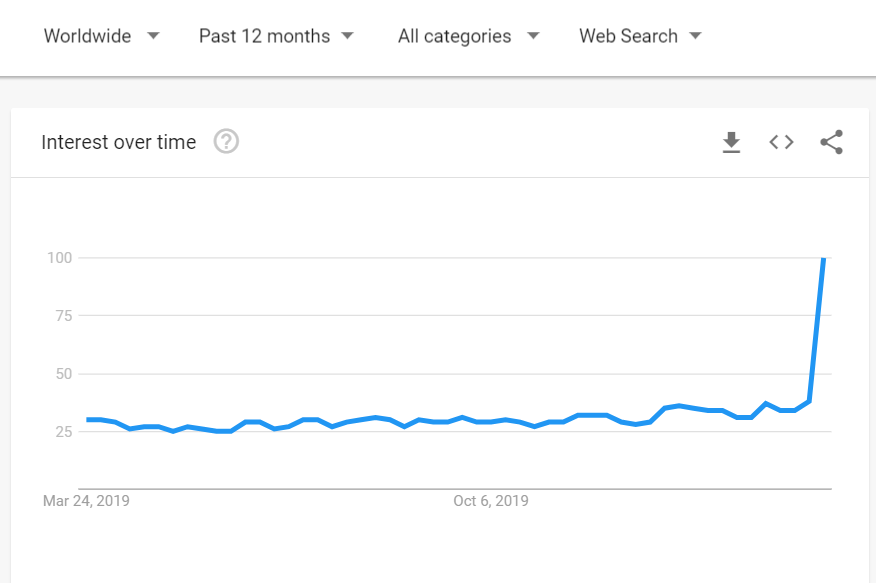Download the interest over time data
Image resolution: width=876 pixels, height=583 pixels.
(732, 142)
